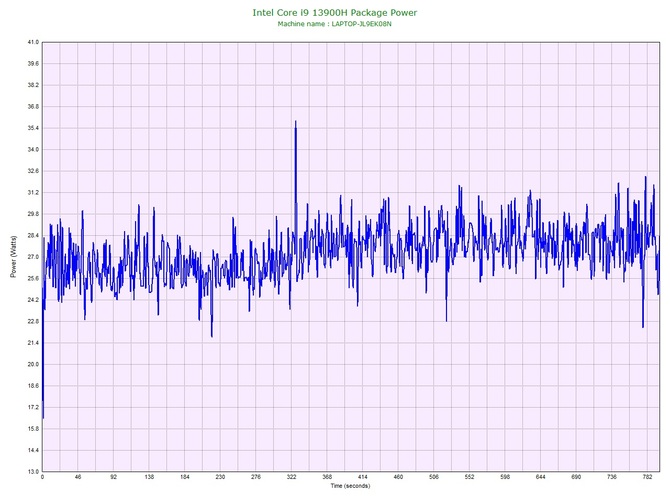Click the 35.4 y-axis value
The width and height of the screenshot is (670, 503).
coord(33,128)
